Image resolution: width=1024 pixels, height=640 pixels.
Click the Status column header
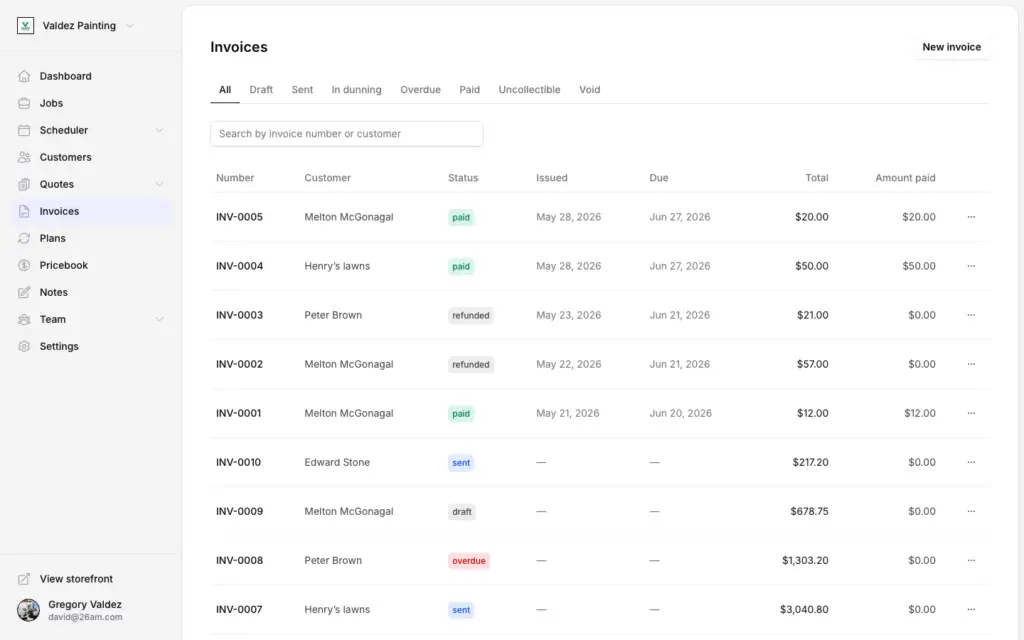[x=463, y=178]
